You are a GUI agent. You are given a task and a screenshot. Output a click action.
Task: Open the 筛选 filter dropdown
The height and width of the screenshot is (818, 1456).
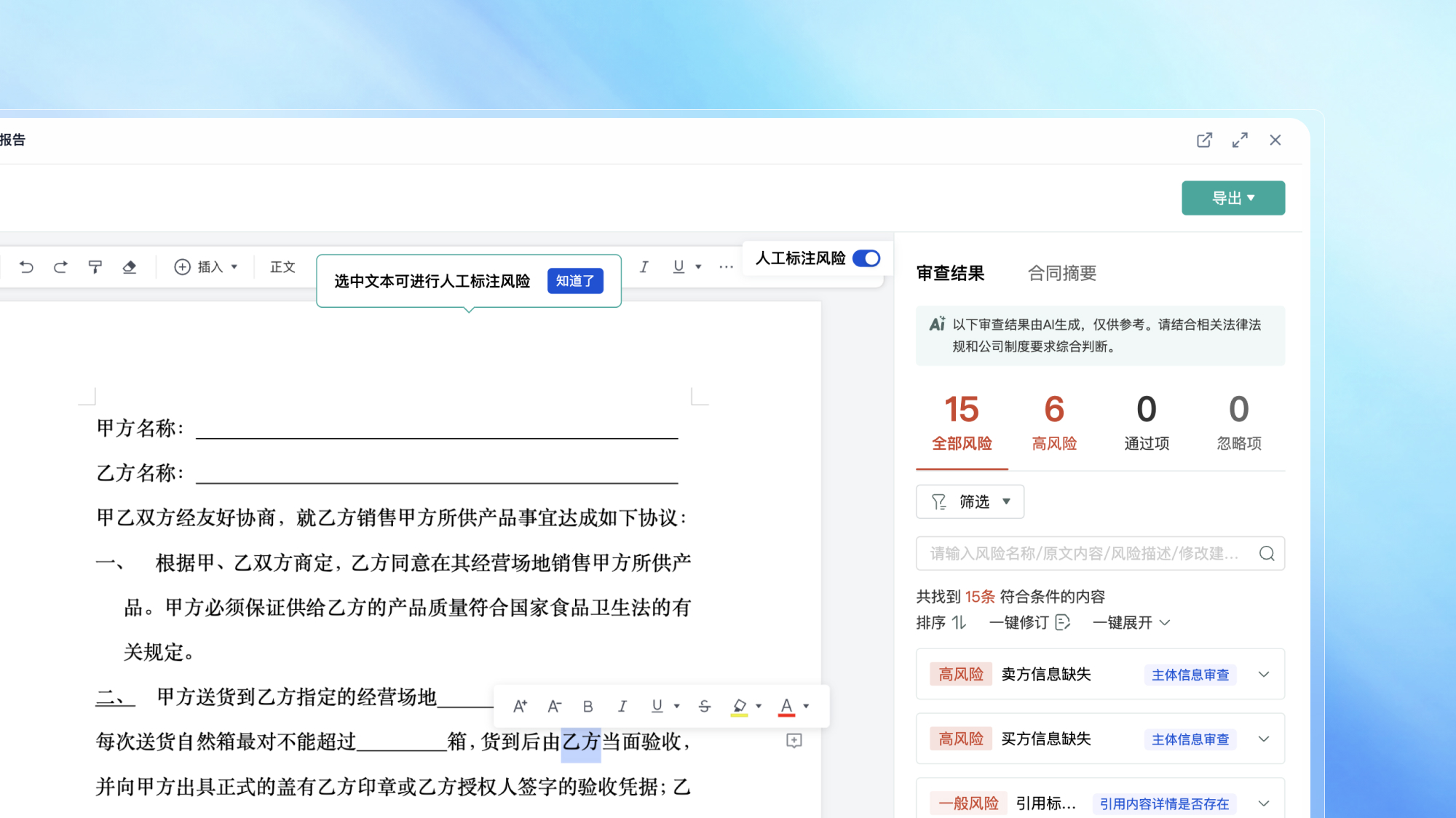(970, 501)
